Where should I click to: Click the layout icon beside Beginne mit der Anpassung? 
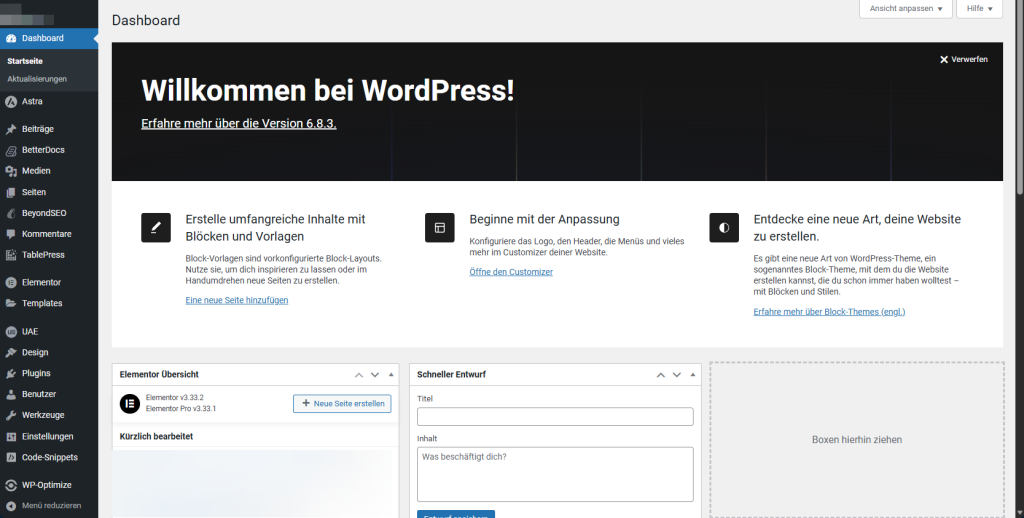click(440, 227)
